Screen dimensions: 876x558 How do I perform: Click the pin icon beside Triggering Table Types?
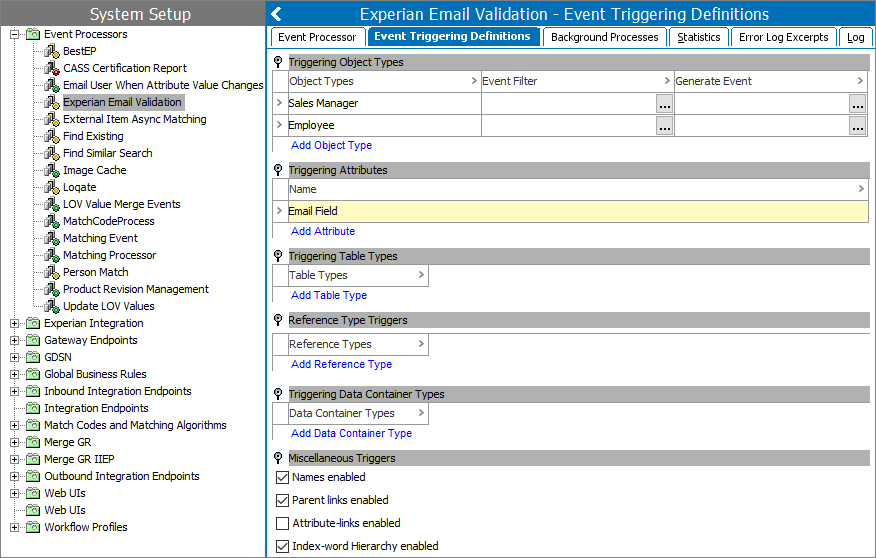point(278,256)
